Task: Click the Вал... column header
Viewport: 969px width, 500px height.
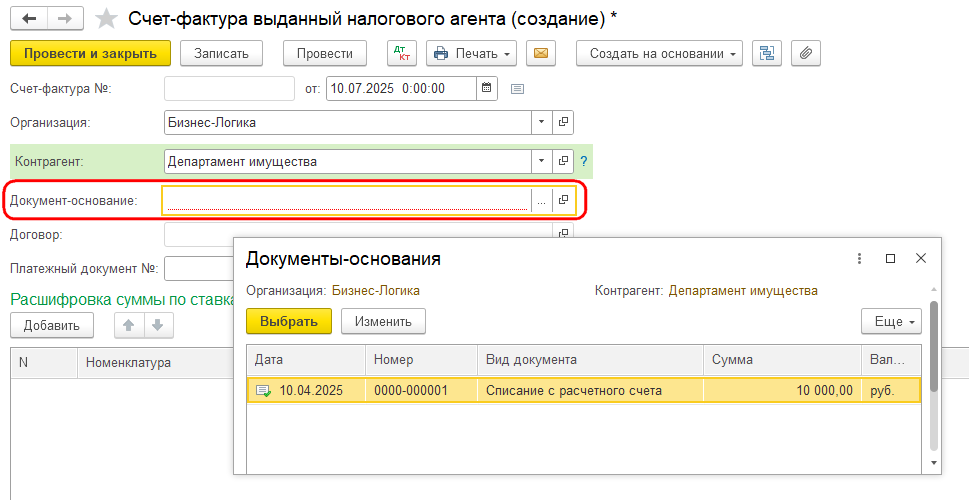Action: coord(891,360)
